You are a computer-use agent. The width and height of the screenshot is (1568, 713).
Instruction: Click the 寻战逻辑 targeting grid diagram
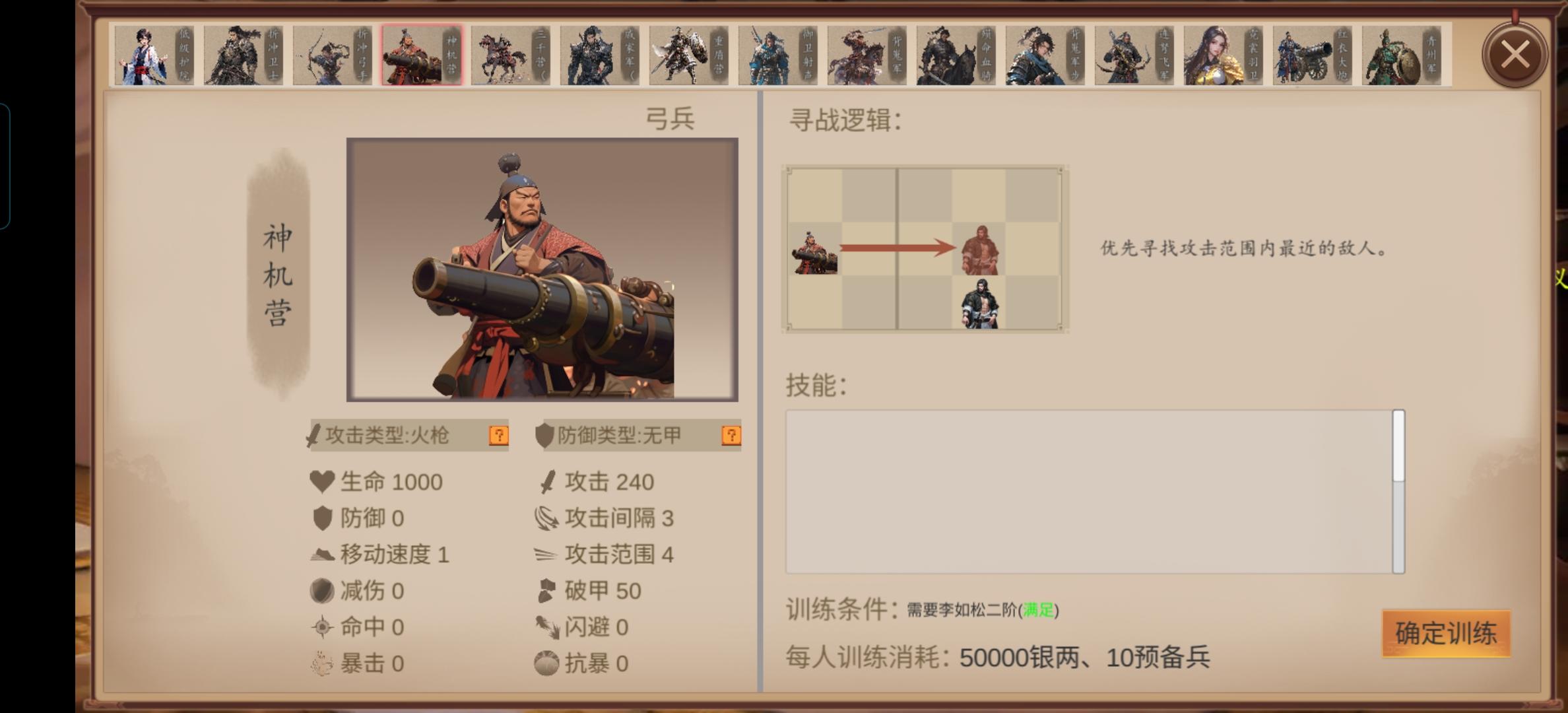click(925, 249)
